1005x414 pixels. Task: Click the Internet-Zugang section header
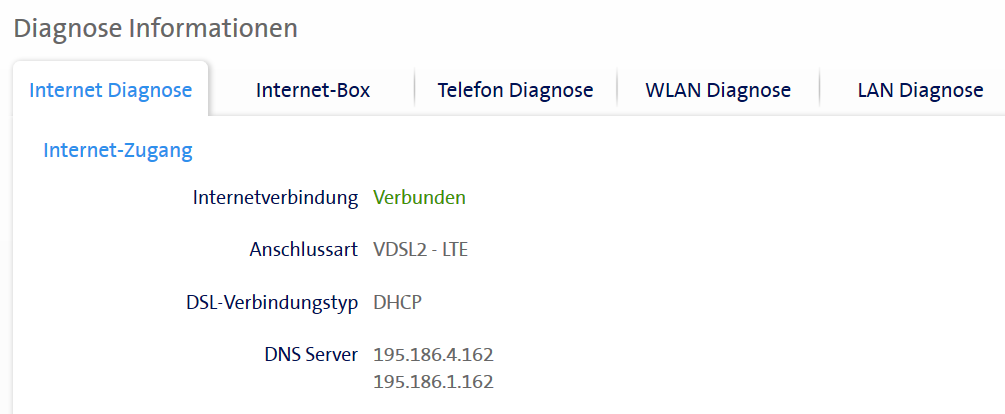click(x=118, y=151)
